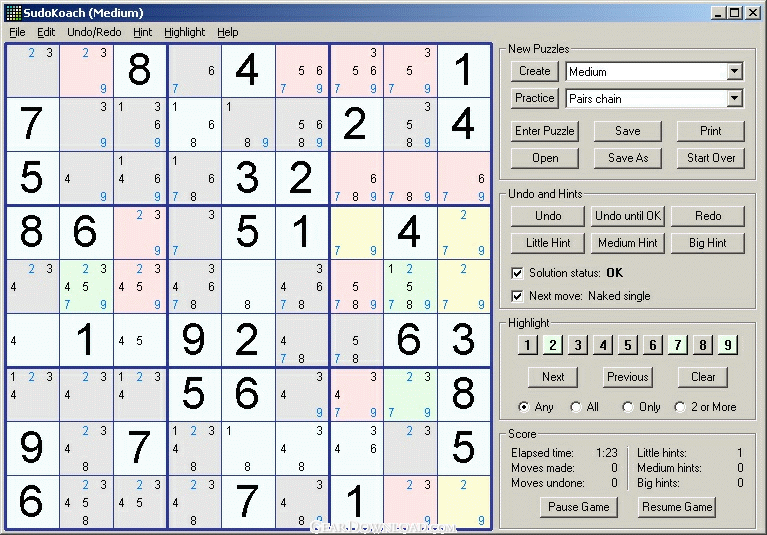Click the Save As button
The height and width of the screenshot is (535, 767).
(628, 158)
